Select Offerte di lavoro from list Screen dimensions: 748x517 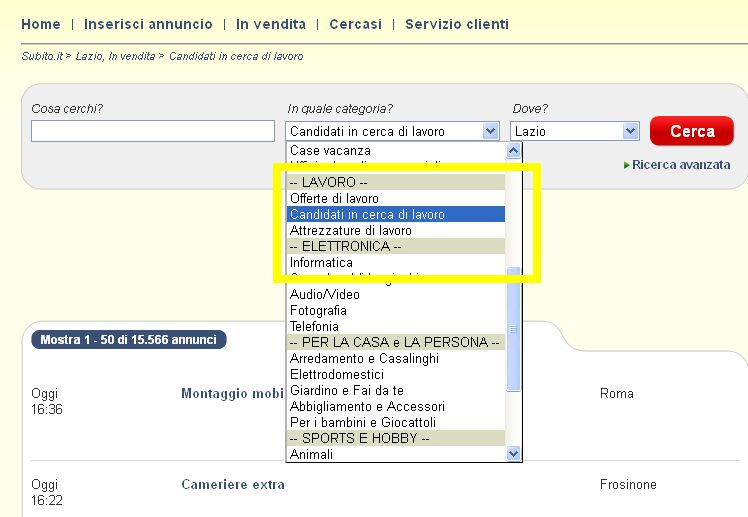pos(334,199)
